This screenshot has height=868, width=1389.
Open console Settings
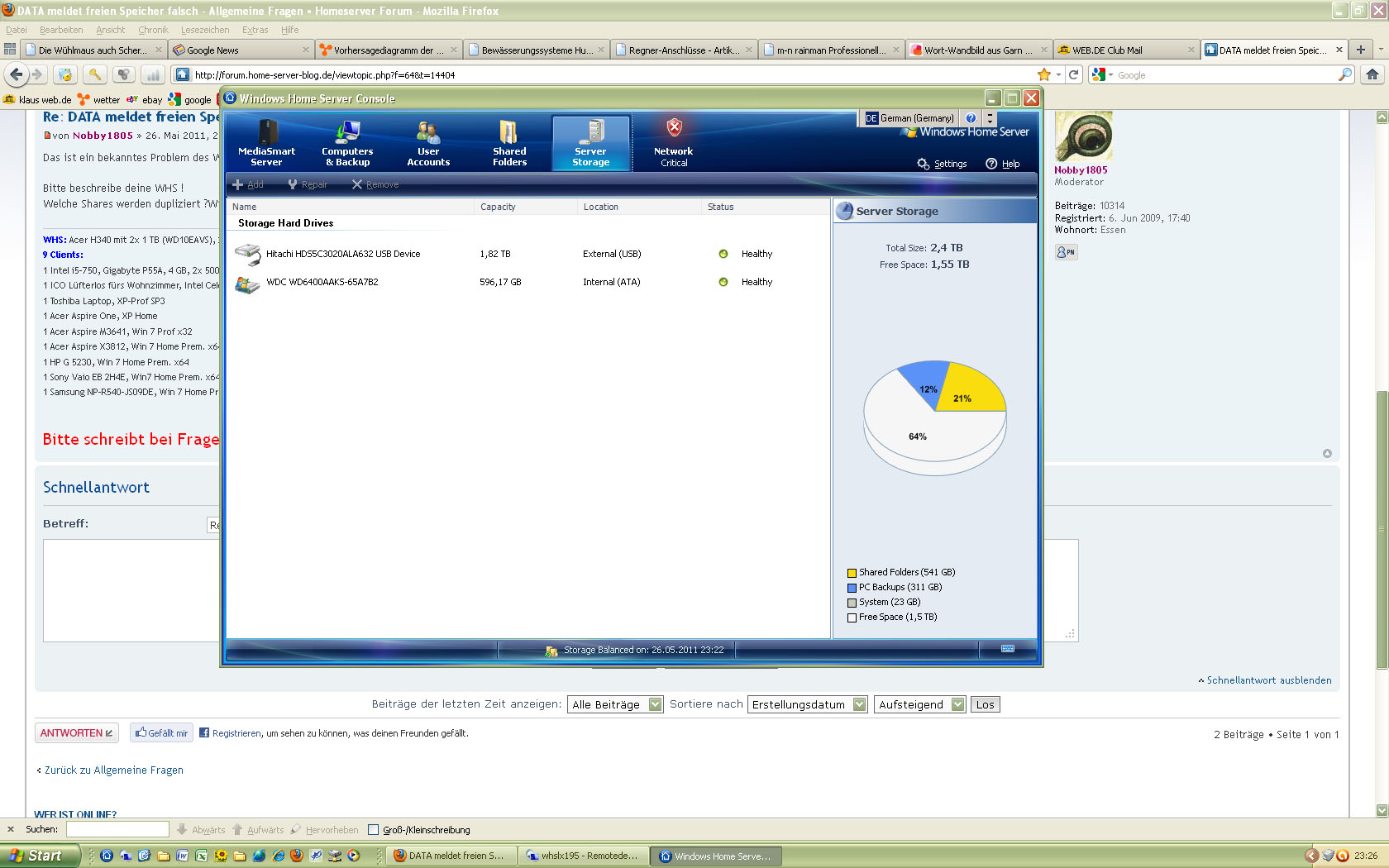942,164
